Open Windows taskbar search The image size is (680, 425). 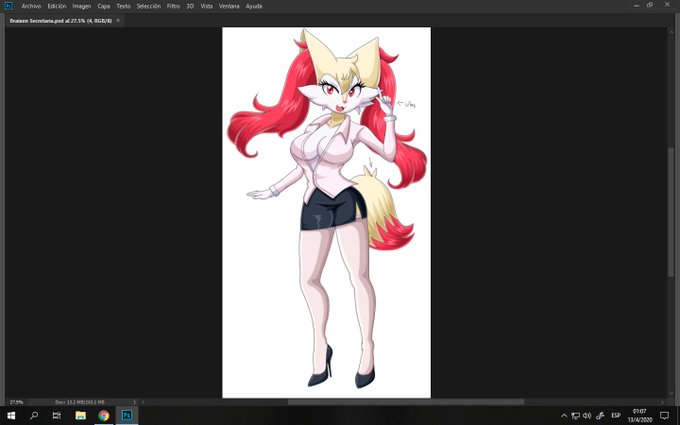pyautogui.click(x=34, y=415)
